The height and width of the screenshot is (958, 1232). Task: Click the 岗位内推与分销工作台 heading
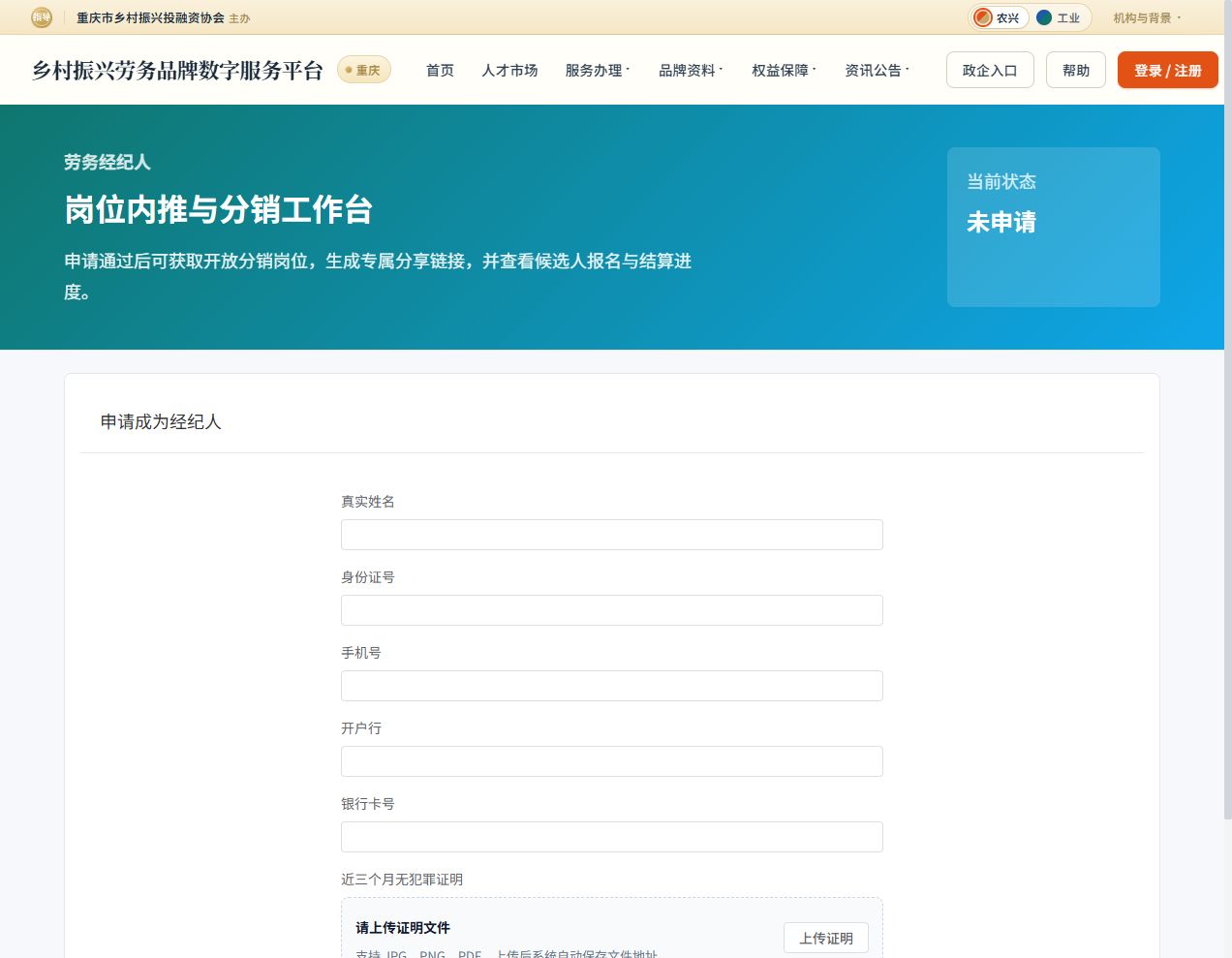(219, 209)
